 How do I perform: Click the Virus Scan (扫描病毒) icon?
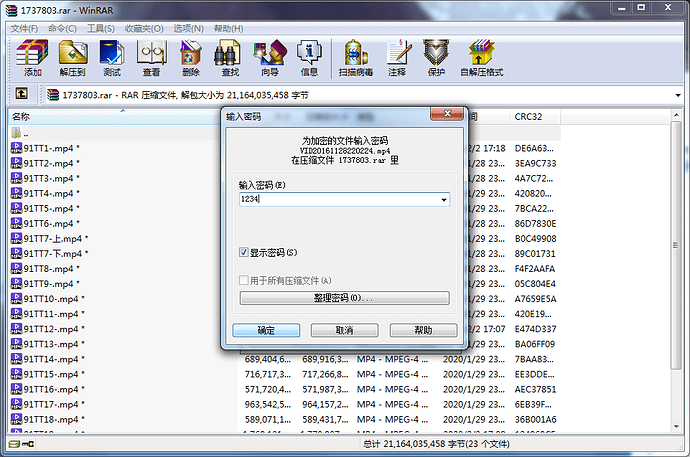[356, 58]
